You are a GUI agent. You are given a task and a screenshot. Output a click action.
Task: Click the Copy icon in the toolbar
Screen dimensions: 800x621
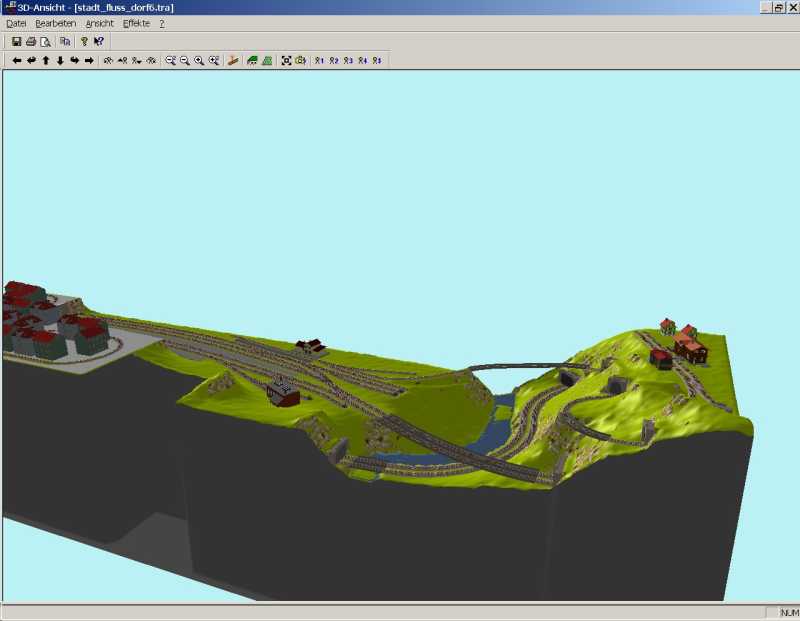pyautogui.click(x=65, y=42)
